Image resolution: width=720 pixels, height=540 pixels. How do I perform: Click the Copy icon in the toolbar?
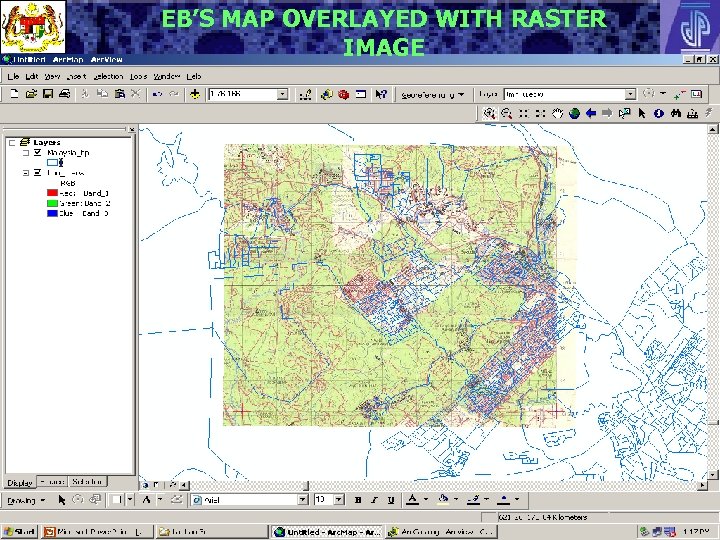(102, 94)
